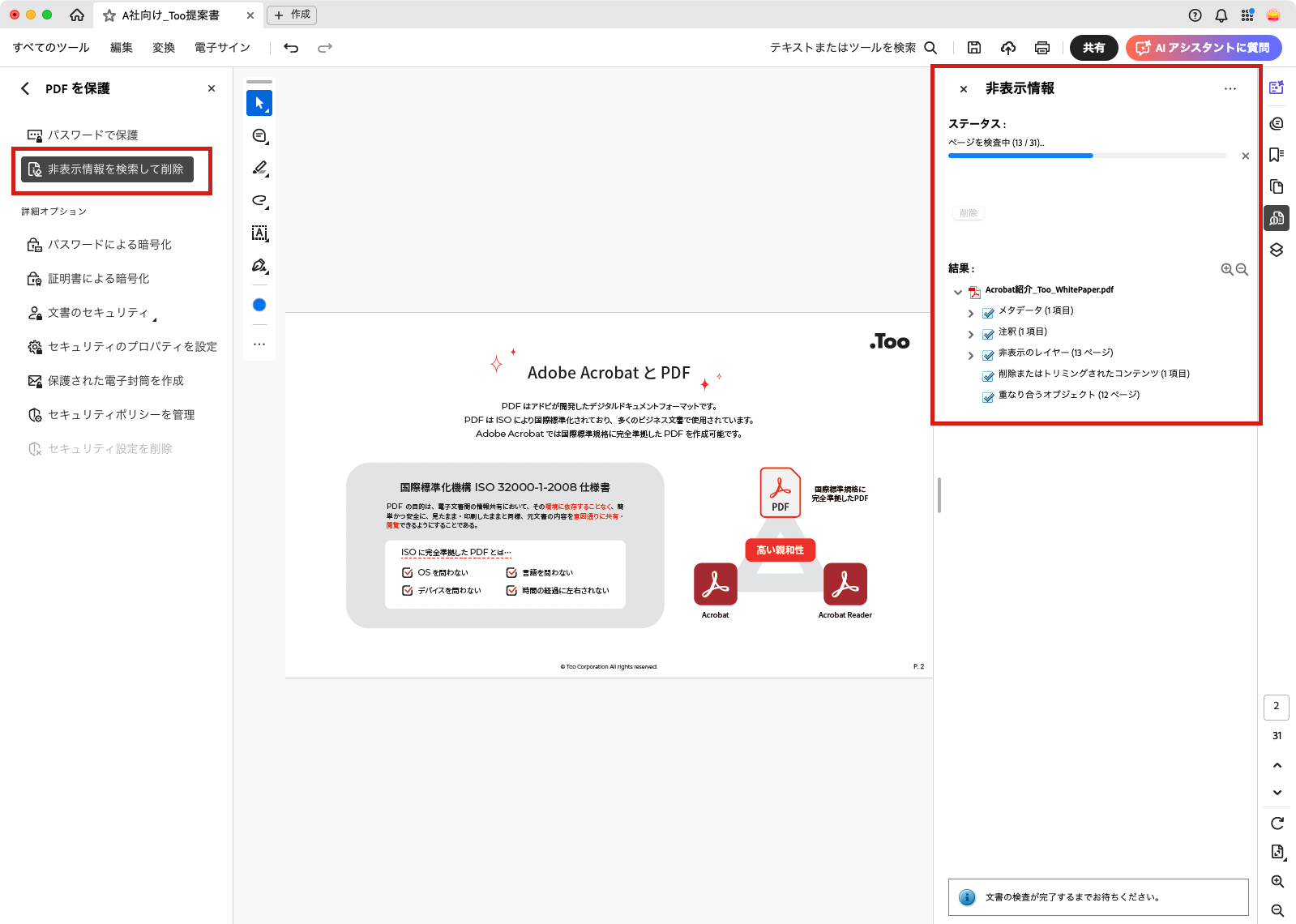The image size is (1296, 924).
Task: Open the layers panel icon
Action: pyautogui.click(x=1277, y=250)
